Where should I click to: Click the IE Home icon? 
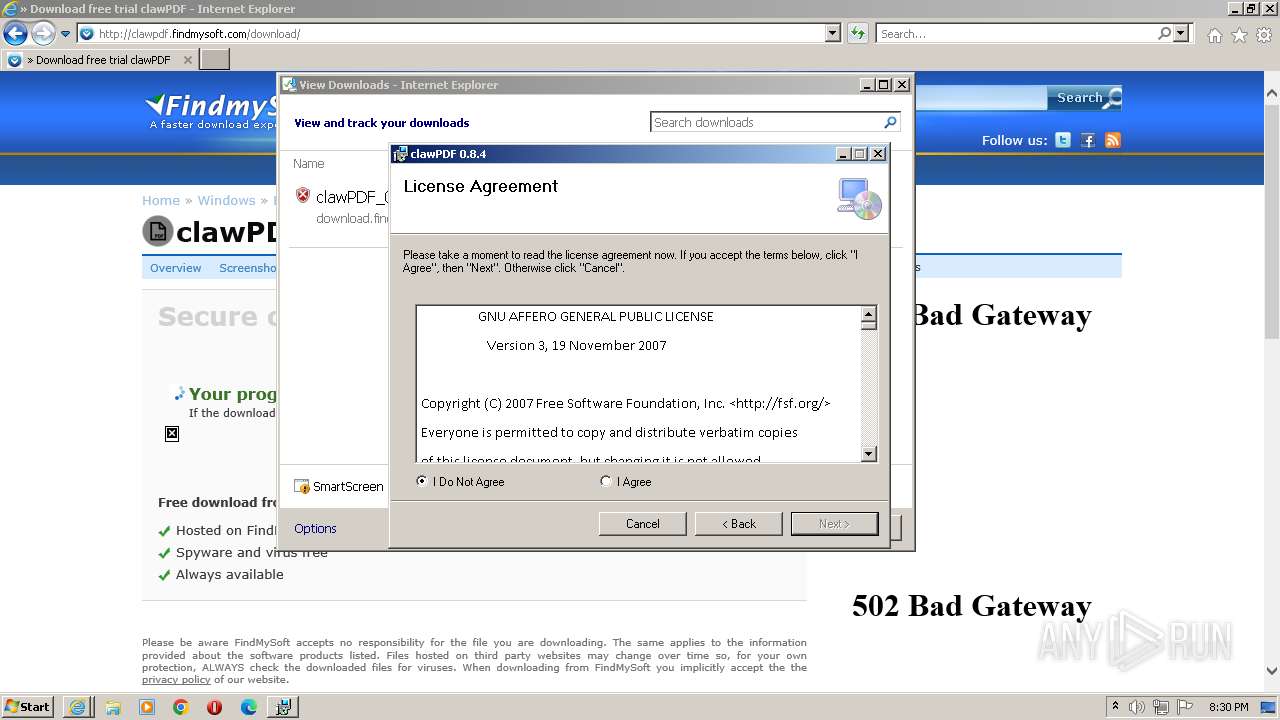point(1214,35)
